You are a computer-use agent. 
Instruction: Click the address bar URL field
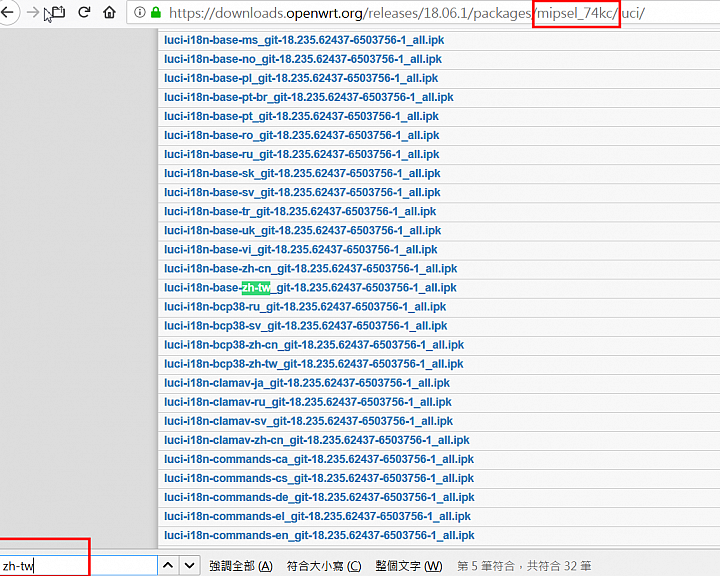point(422,13)
